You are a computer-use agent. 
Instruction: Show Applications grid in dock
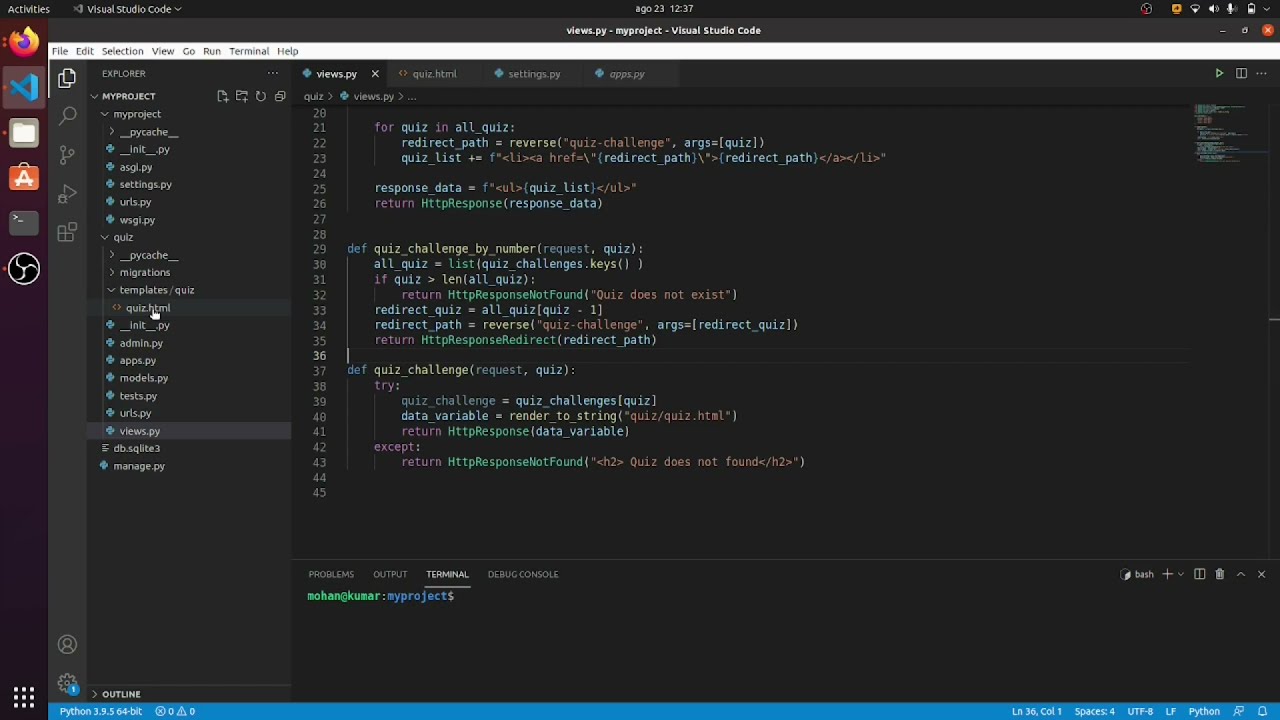coord(24,696)
